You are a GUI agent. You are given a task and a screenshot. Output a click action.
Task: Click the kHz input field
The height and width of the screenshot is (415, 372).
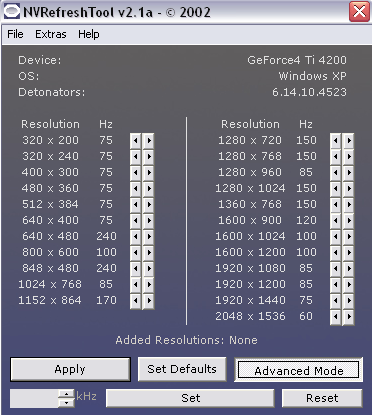click(x=34, y=398)
